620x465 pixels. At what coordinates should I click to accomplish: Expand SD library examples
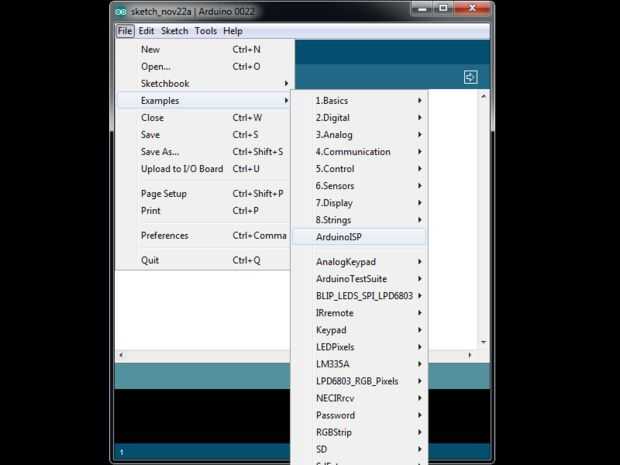(359, 449)
